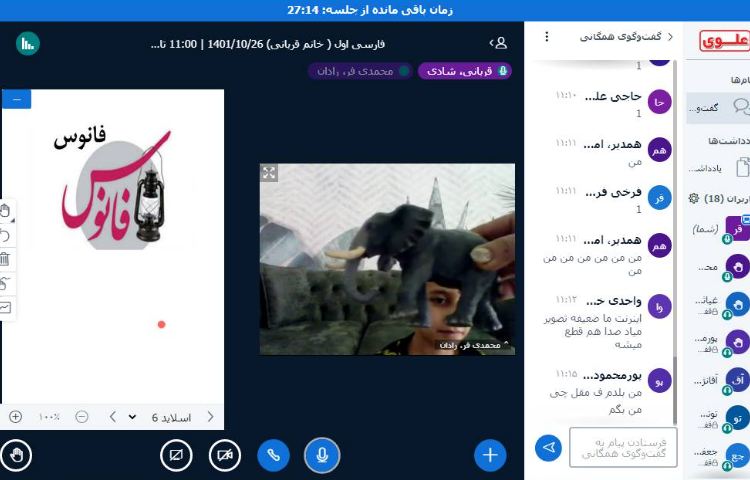Open the users list settings gear
This screenshot has width=750, height=480.
pos(694,198)
